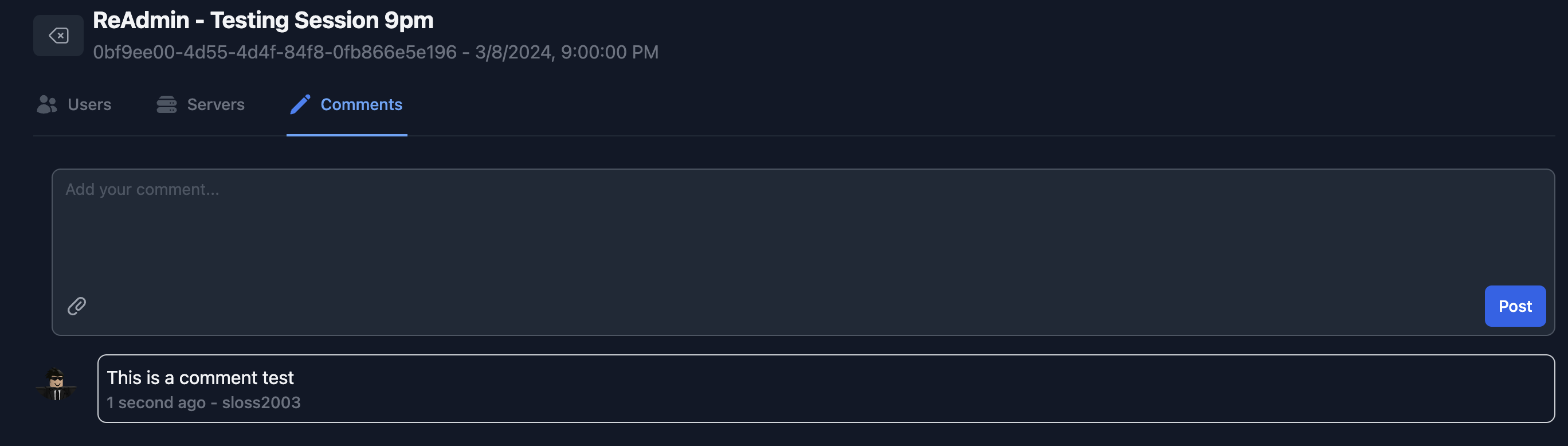This screenshot has height=446, width=1568.
Task: Click the server stack icon next to Servers
Action: point(166,104)
